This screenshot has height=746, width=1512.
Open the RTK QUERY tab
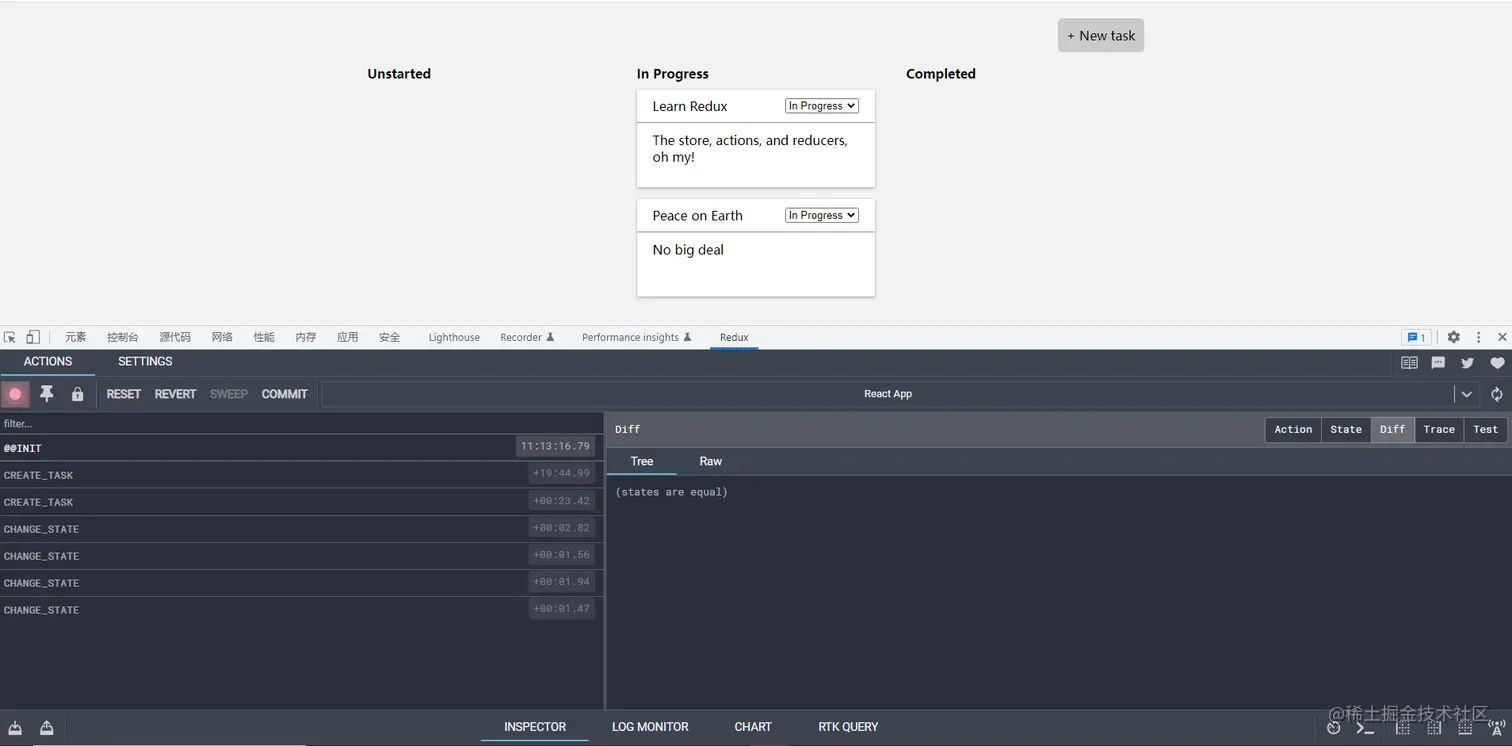click(847, 727)
